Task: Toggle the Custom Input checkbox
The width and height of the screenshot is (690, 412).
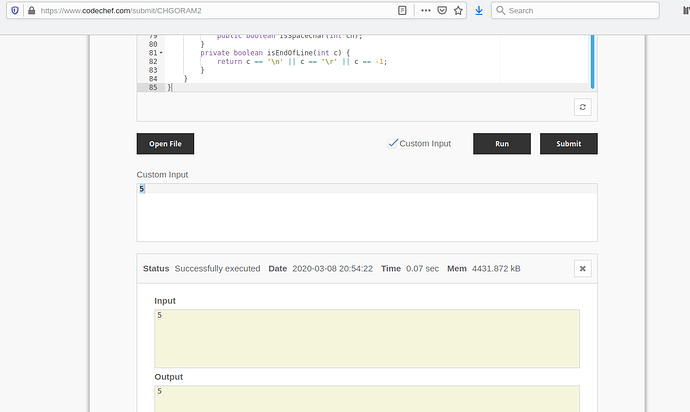Action: click(x=393, y=143)
